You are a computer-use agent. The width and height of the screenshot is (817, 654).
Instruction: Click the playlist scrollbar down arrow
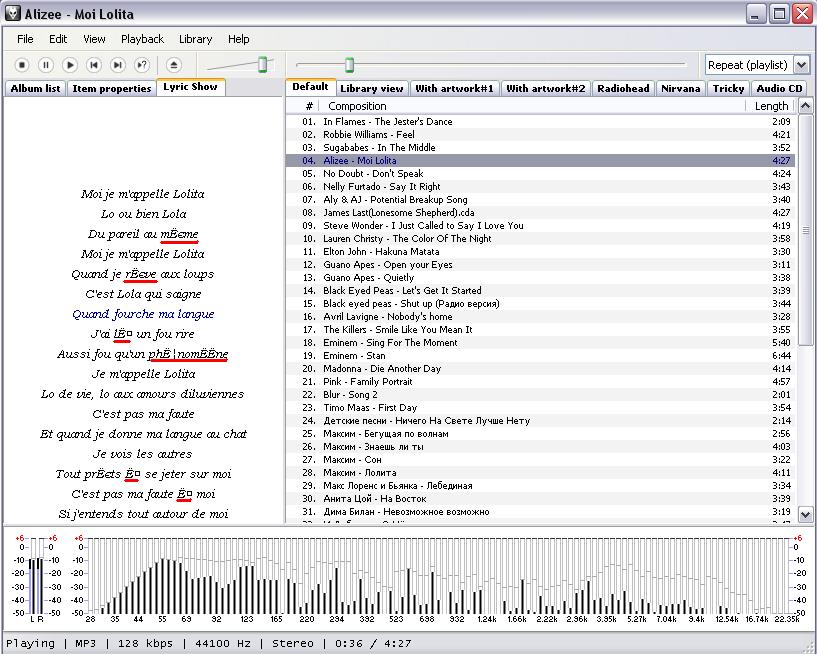pos(806,515)
